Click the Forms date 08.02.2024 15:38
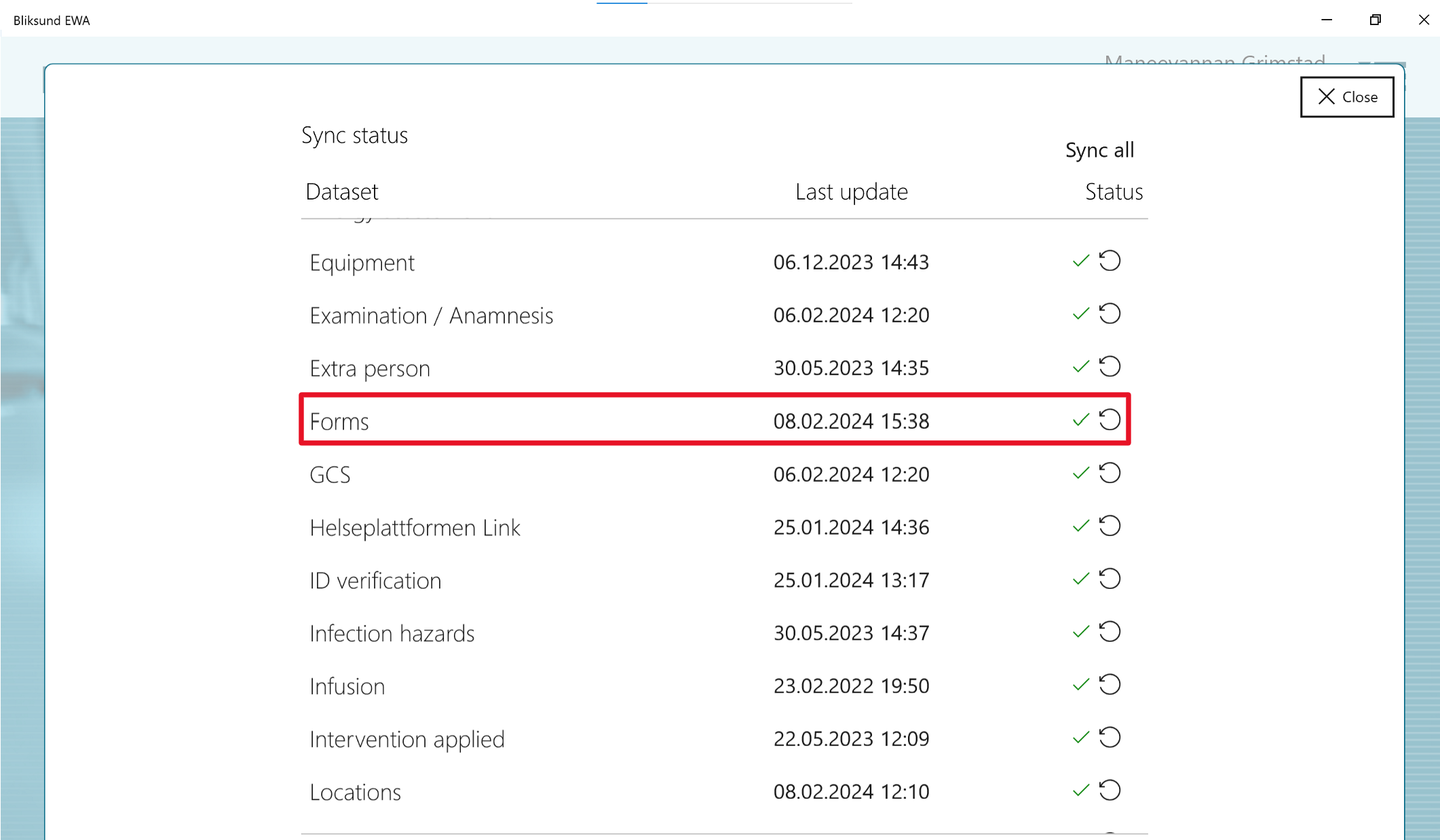Screen dimensions: 1440x840 tap(851, 421)
